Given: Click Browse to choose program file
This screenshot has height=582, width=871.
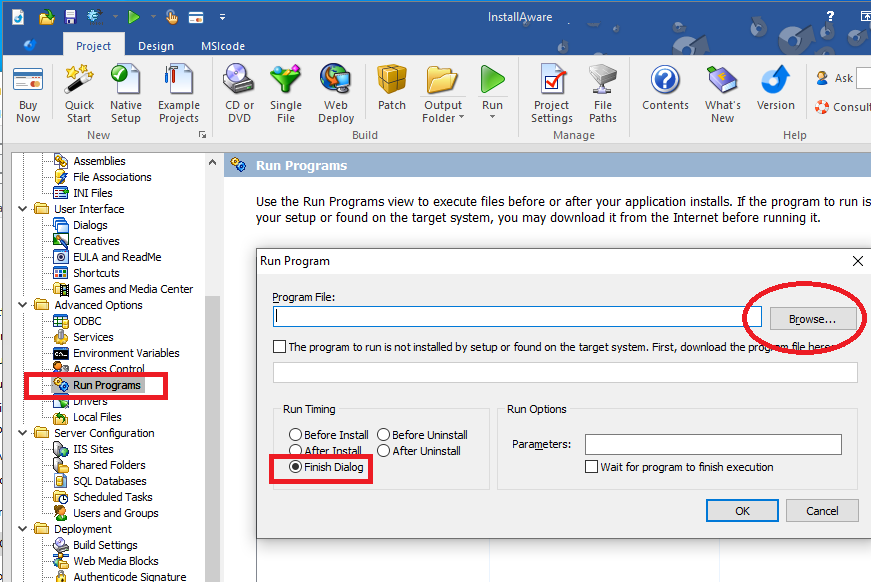Looking at the screenshot, I should click(812, 319).
